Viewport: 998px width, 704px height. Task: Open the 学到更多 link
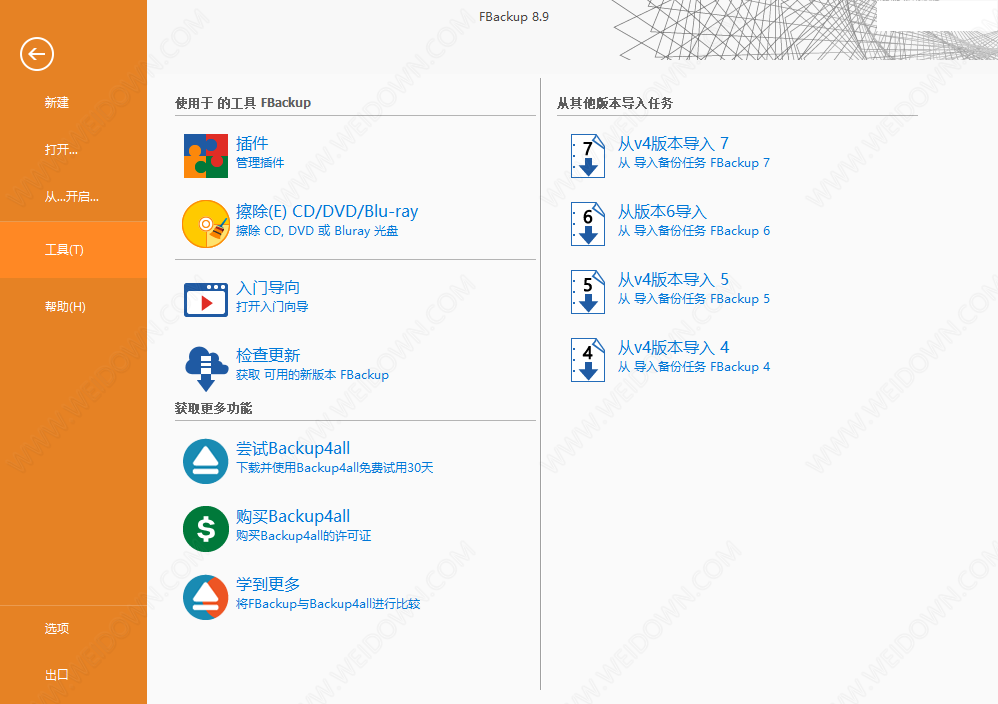(267, 584)
